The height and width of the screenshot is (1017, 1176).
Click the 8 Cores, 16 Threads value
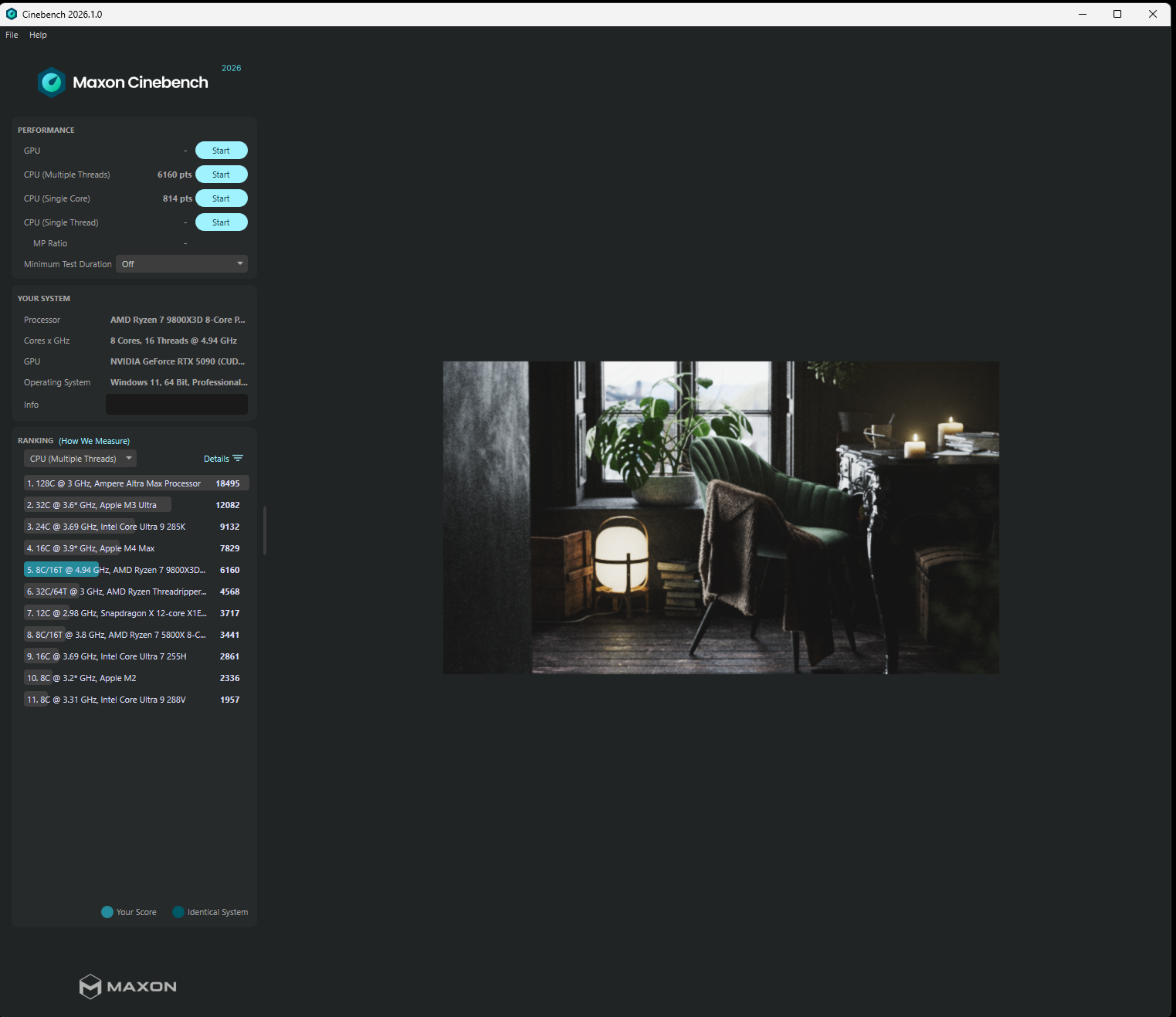coord(174,341)
